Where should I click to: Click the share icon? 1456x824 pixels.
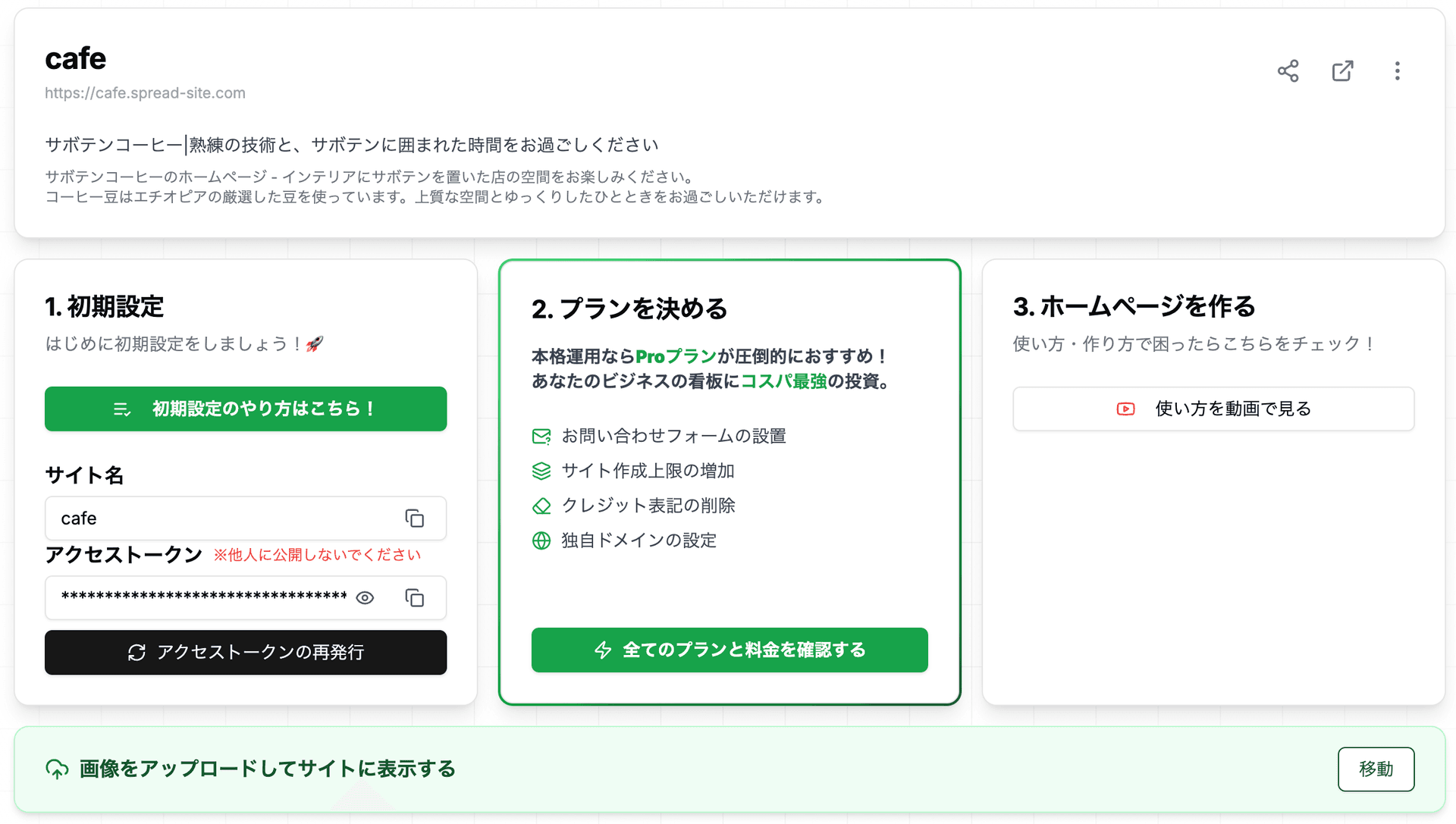(x=1288, y=70)
